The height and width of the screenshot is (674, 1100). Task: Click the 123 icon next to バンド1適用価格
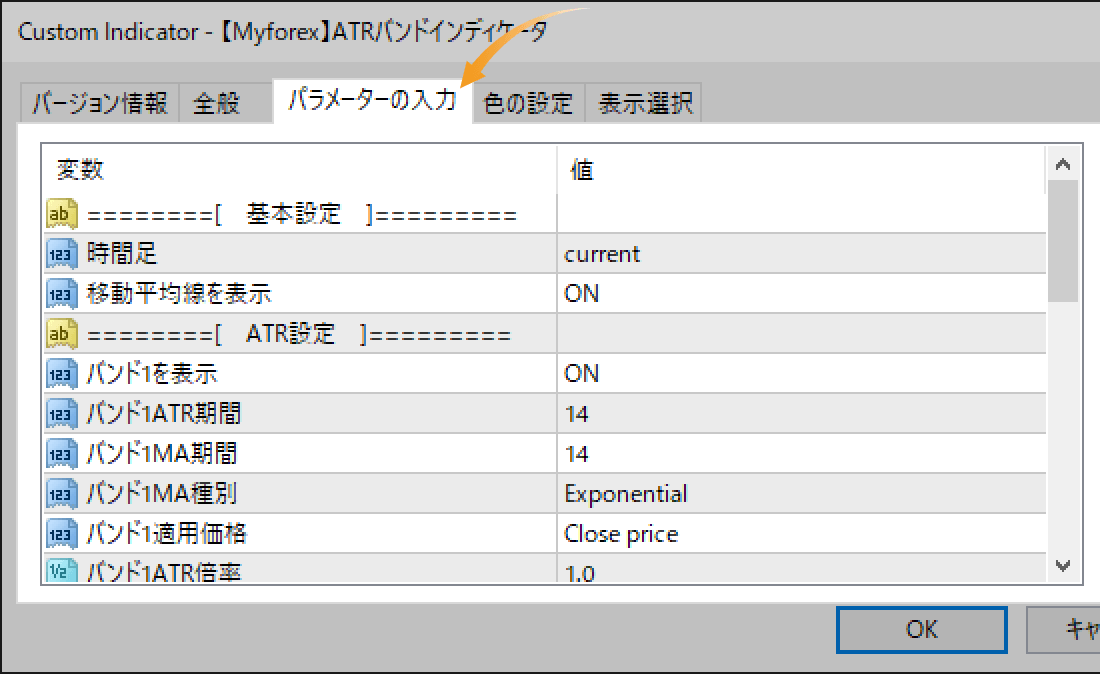55,533
